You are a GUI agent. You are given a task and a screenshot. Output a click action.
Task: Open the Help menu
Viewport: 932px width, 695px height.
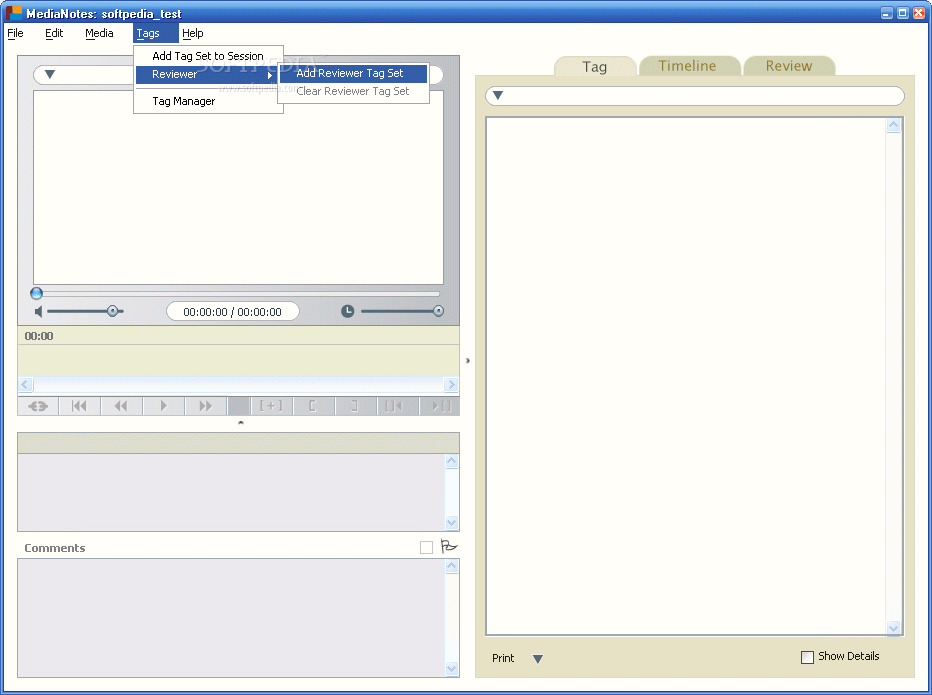click(193, 33)
